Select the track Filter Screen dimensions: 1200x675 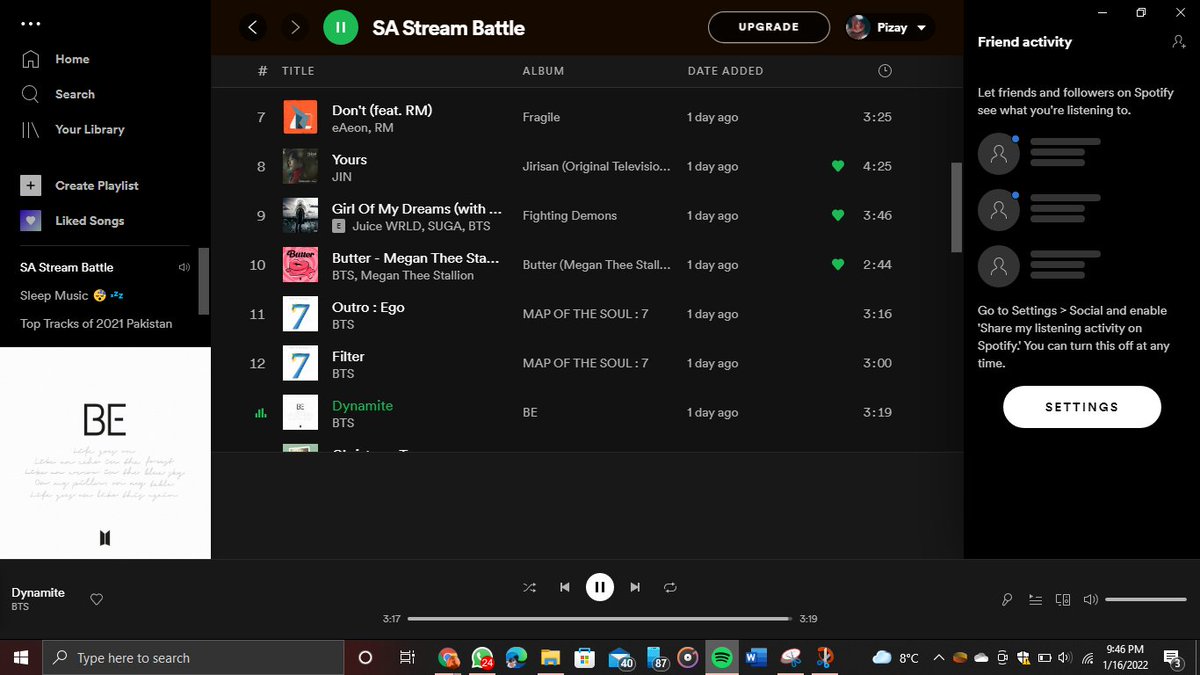tap(348, 356)
